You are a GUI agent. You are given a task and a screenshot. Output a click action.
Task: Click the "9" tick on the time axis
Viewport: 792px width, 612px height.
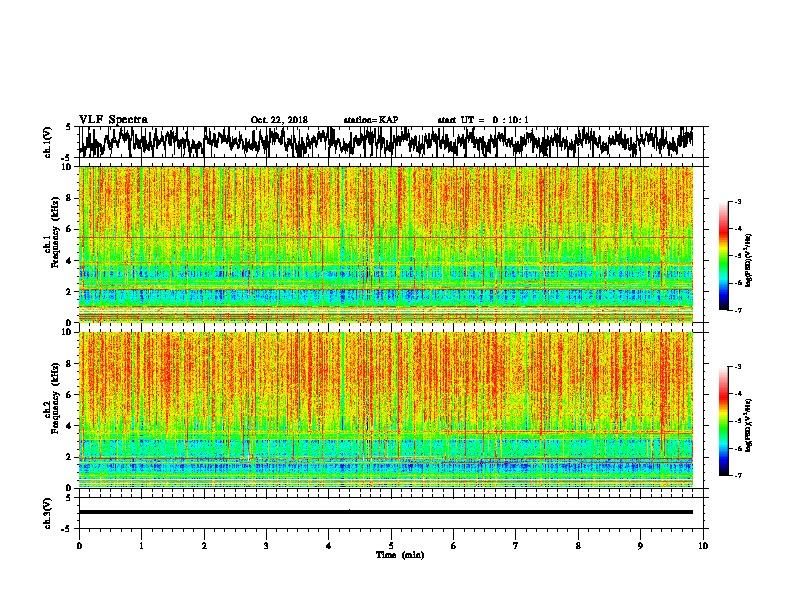(x=640, y=546)
